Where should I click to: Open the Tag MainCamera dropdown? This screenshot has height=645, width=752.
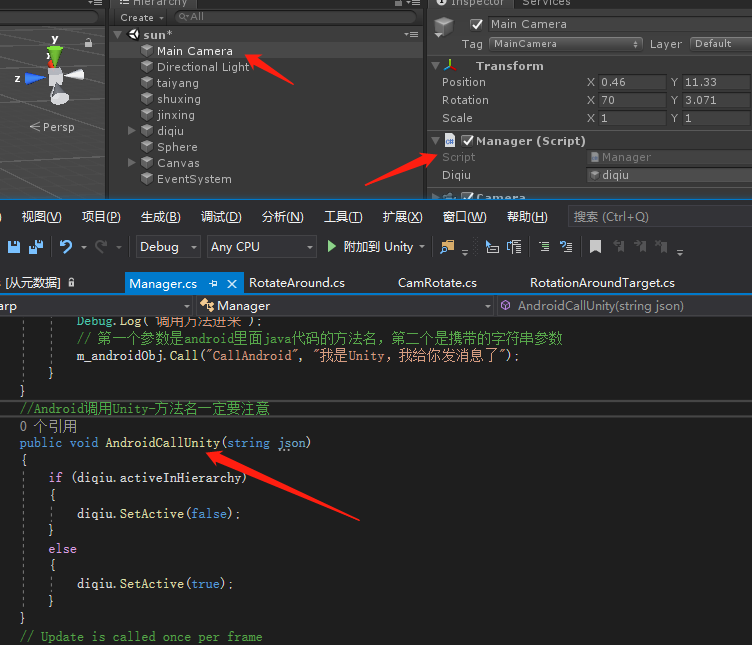point(565,44)
